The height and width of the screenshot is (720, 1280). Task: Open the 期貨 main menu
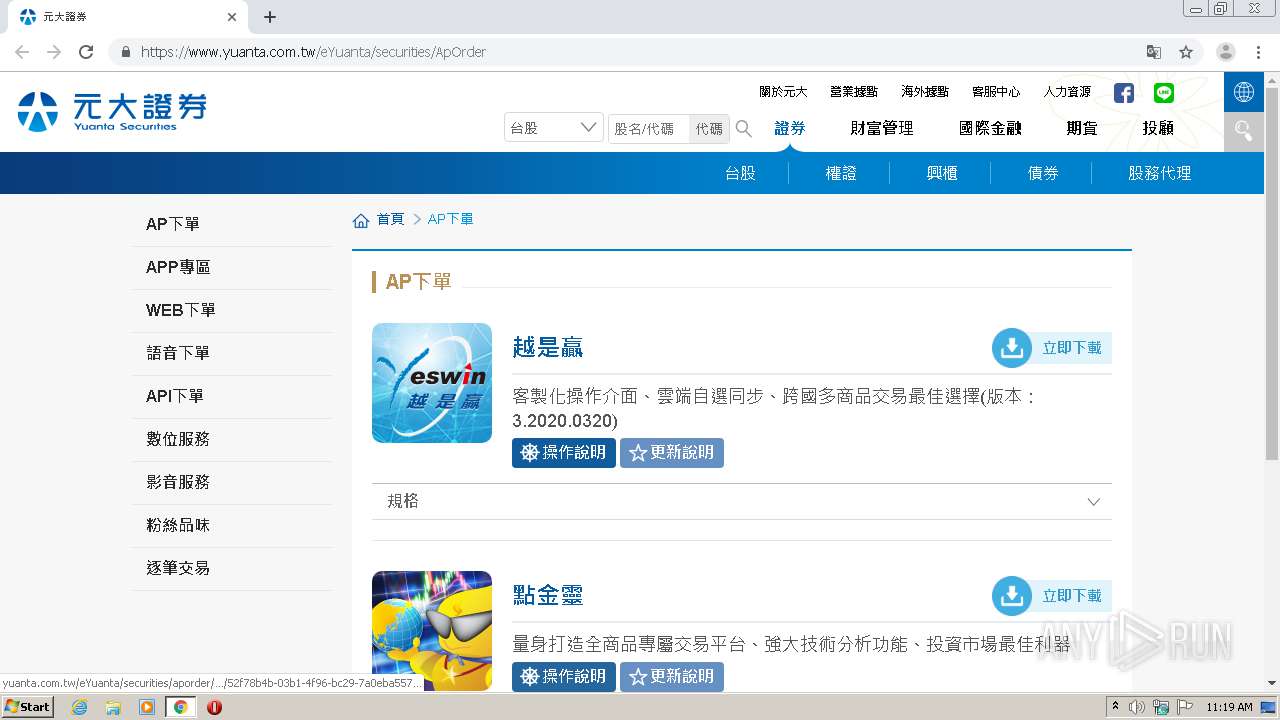click(x=1082, y=128)
